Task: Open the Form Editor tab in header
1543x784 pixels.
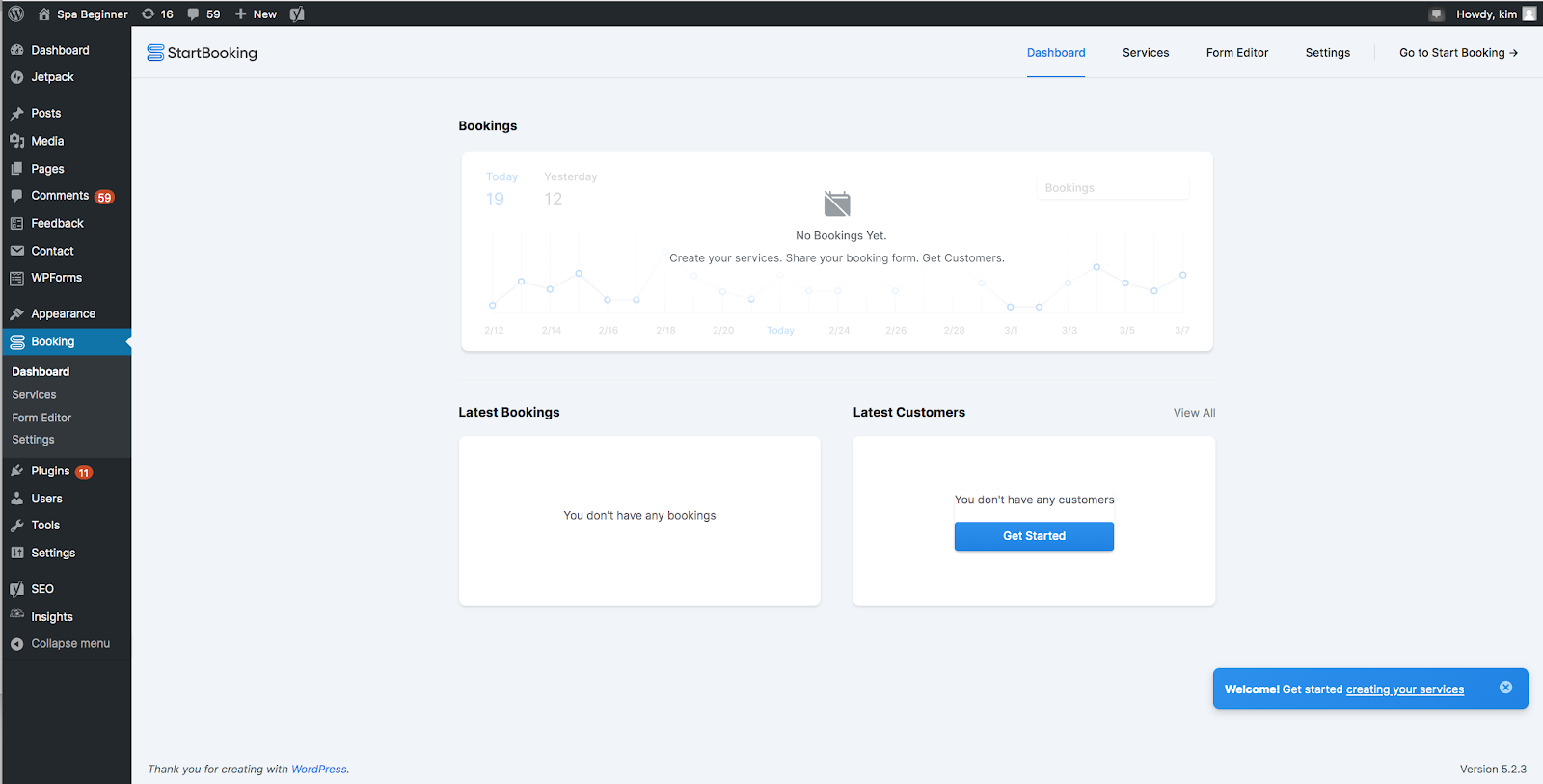Action: coord(1237,53)
